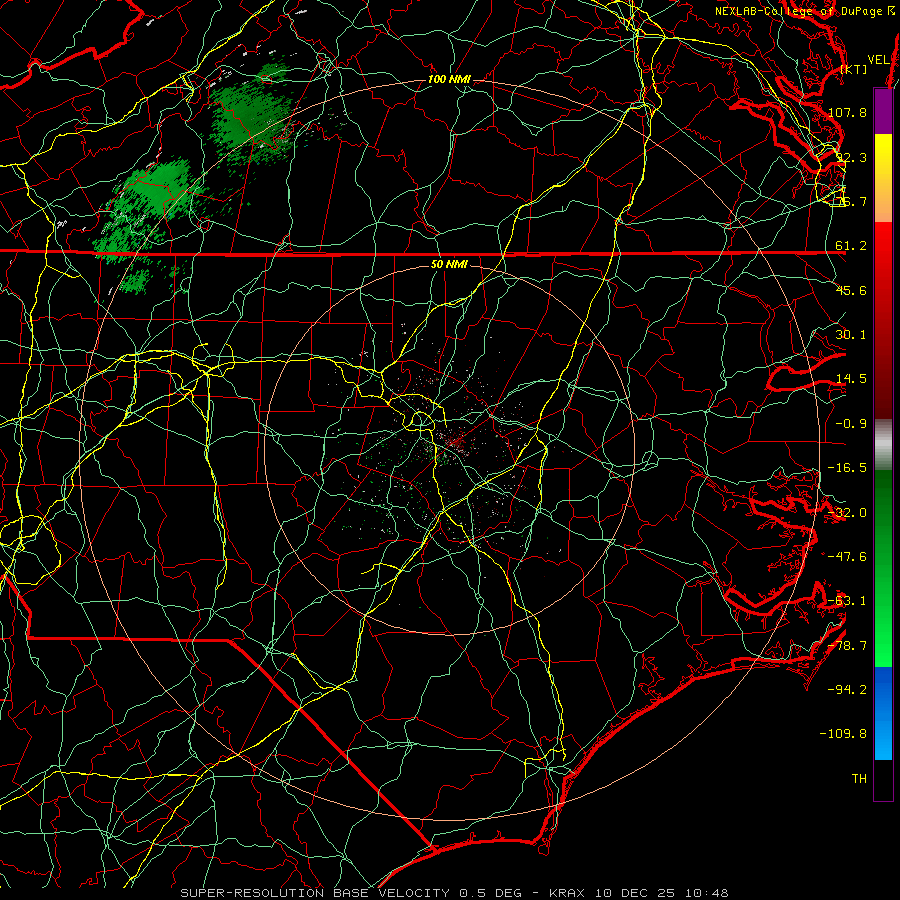
Task: Select the 92.3 scale value
Action: click(851, 157)
